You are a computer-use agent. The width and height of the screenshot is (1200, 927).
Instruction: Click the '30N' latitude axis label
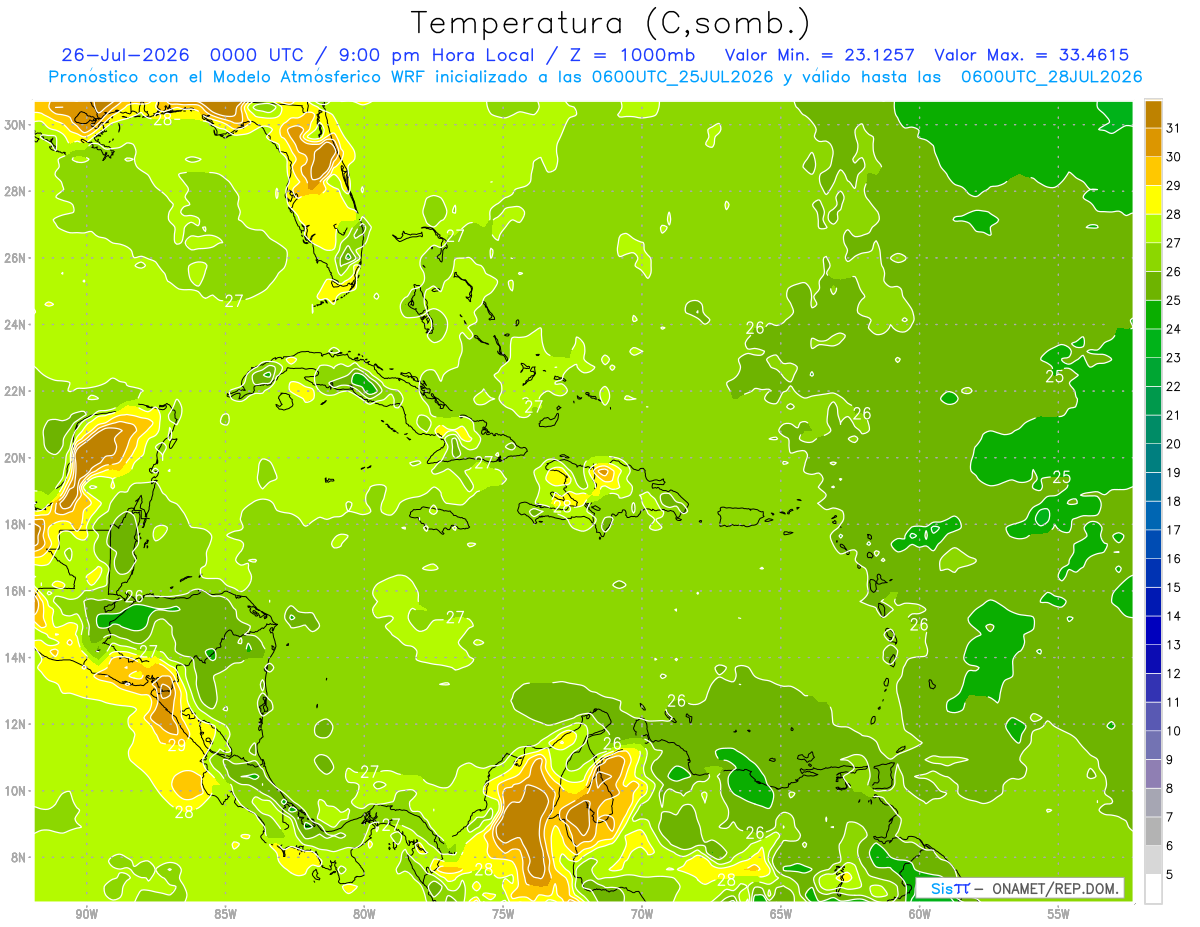click(15, 125)
